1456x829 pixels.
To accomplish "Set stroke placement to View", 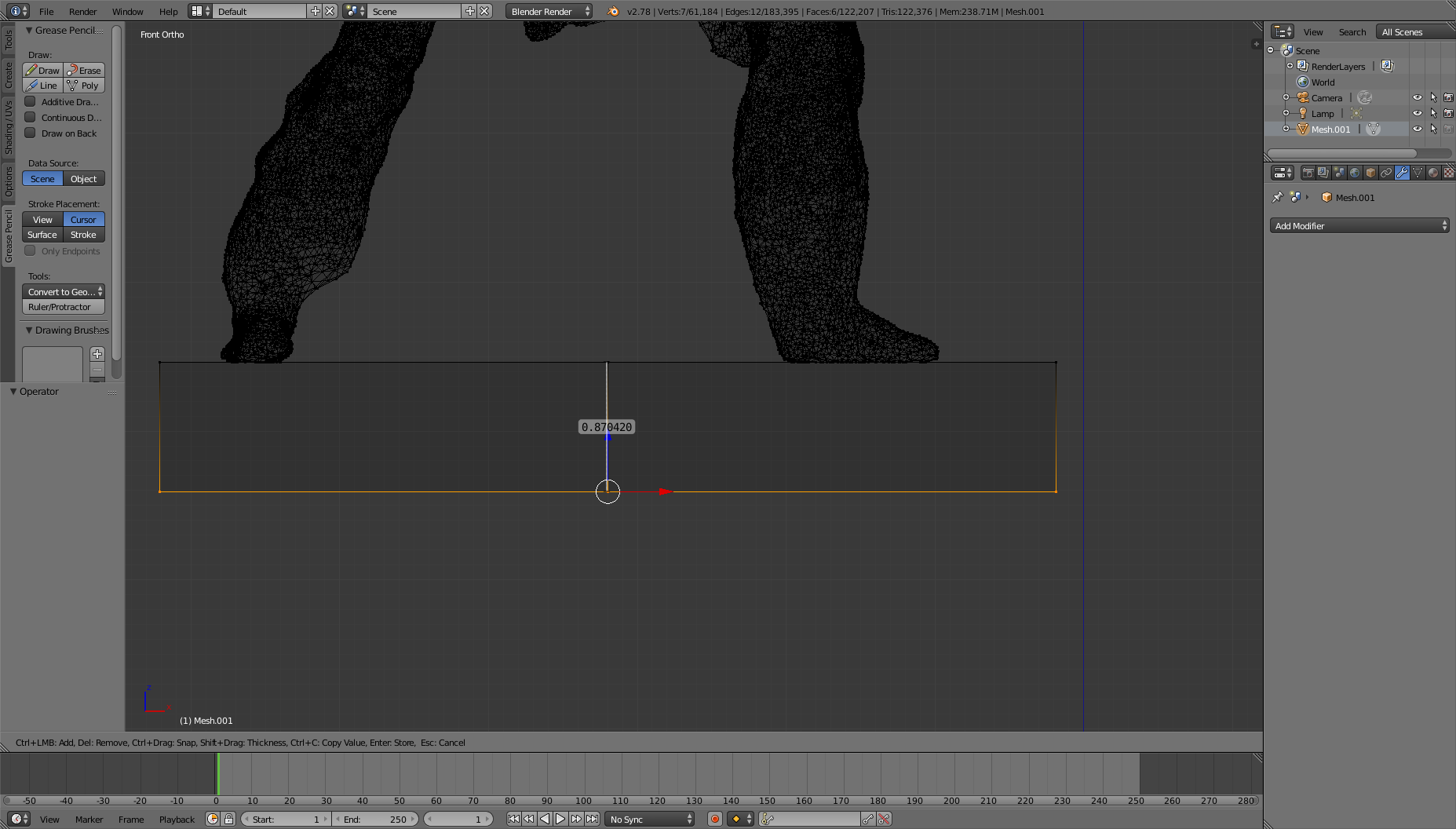I will pyautogui.click(x=42, y=219).
